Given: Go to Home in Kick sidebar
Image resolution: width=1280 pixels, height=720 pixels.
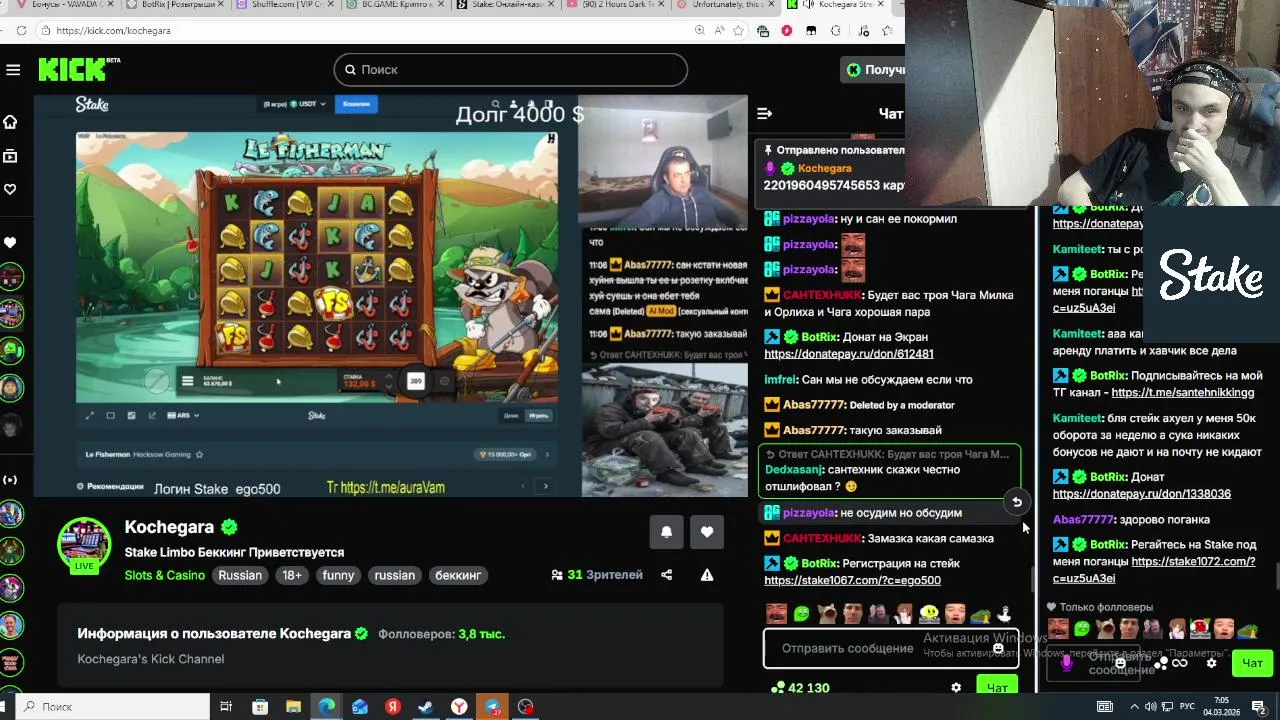Looking at the screenshot, I should (x=10, y=122).
